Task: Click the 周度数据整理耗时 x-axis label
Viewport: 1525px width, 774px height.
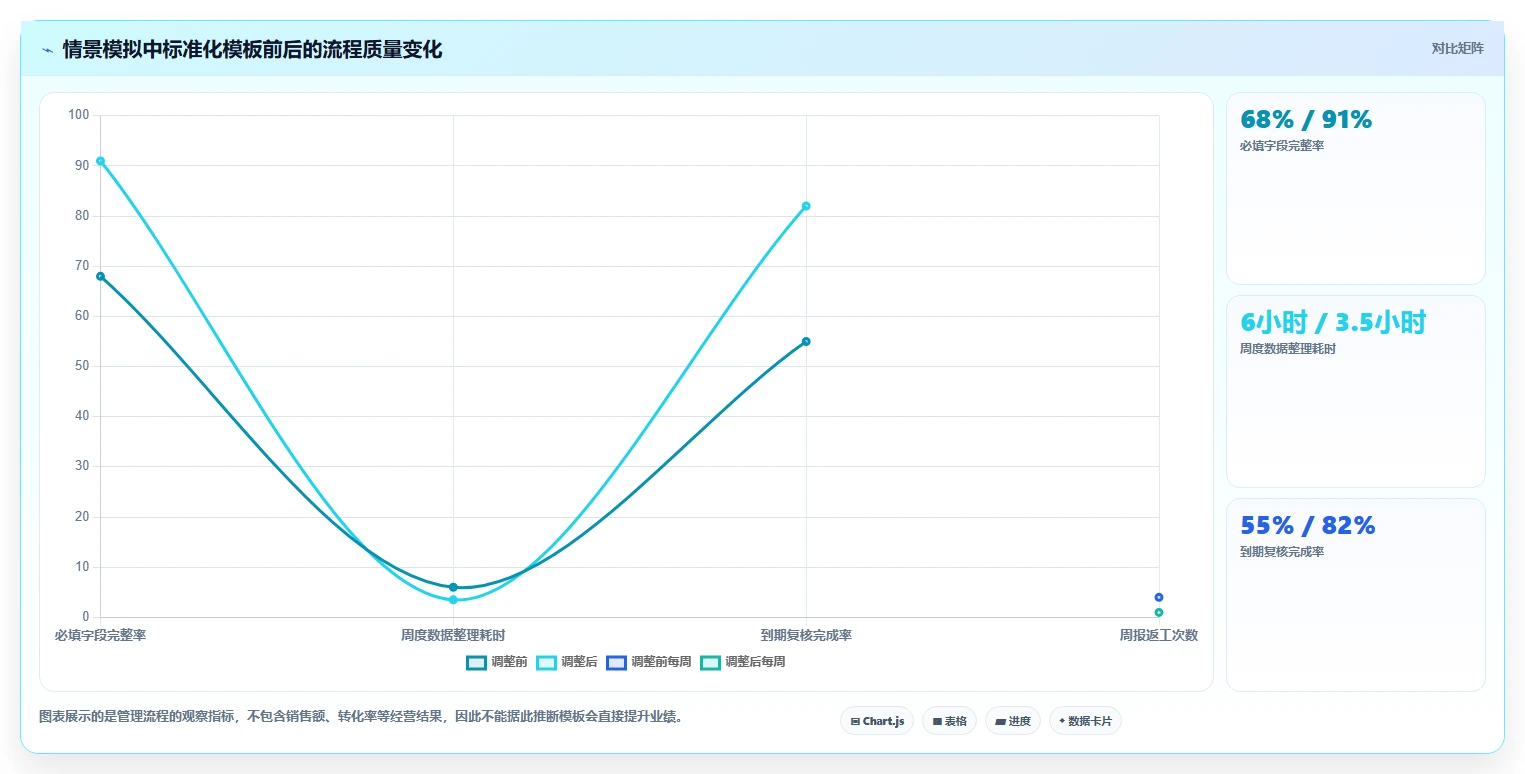Action: [x=453, y=635]
